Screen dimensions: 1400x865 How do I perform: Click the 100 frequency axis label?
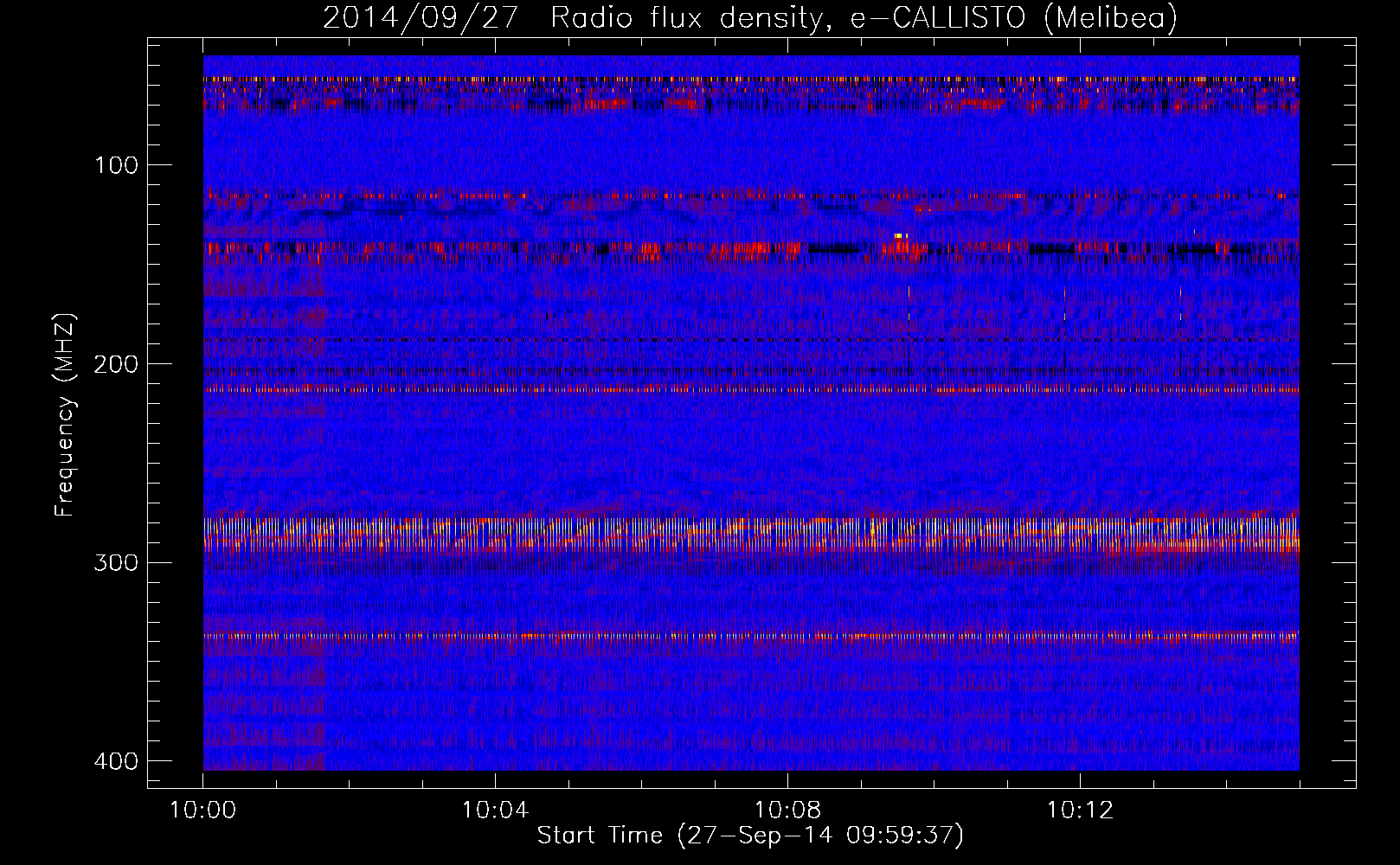click(x=116, y=165)
